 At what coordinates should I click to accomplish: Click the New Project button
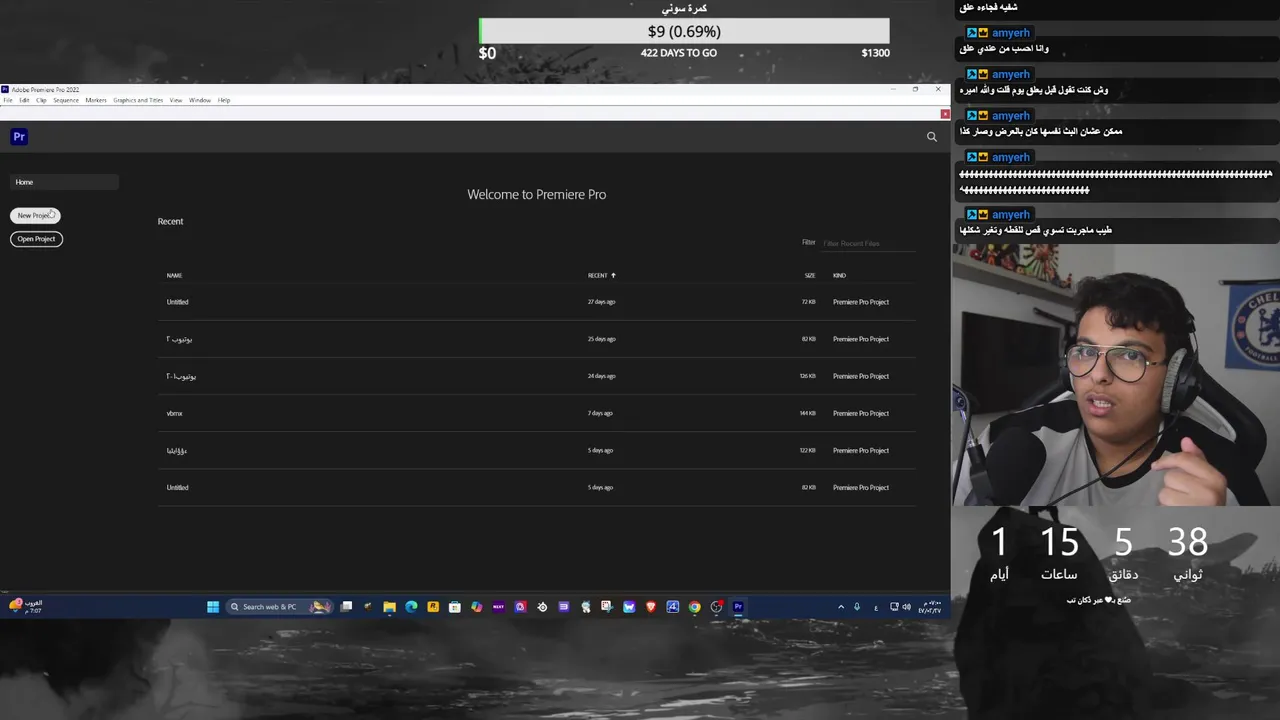click(x=35, y=215)
